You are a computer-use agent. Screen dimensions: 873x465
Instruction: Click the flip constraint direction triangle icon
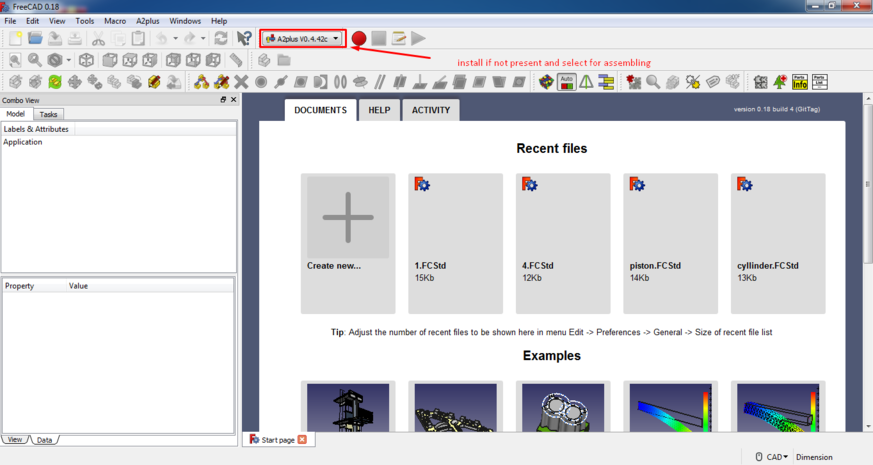(586, 82)
